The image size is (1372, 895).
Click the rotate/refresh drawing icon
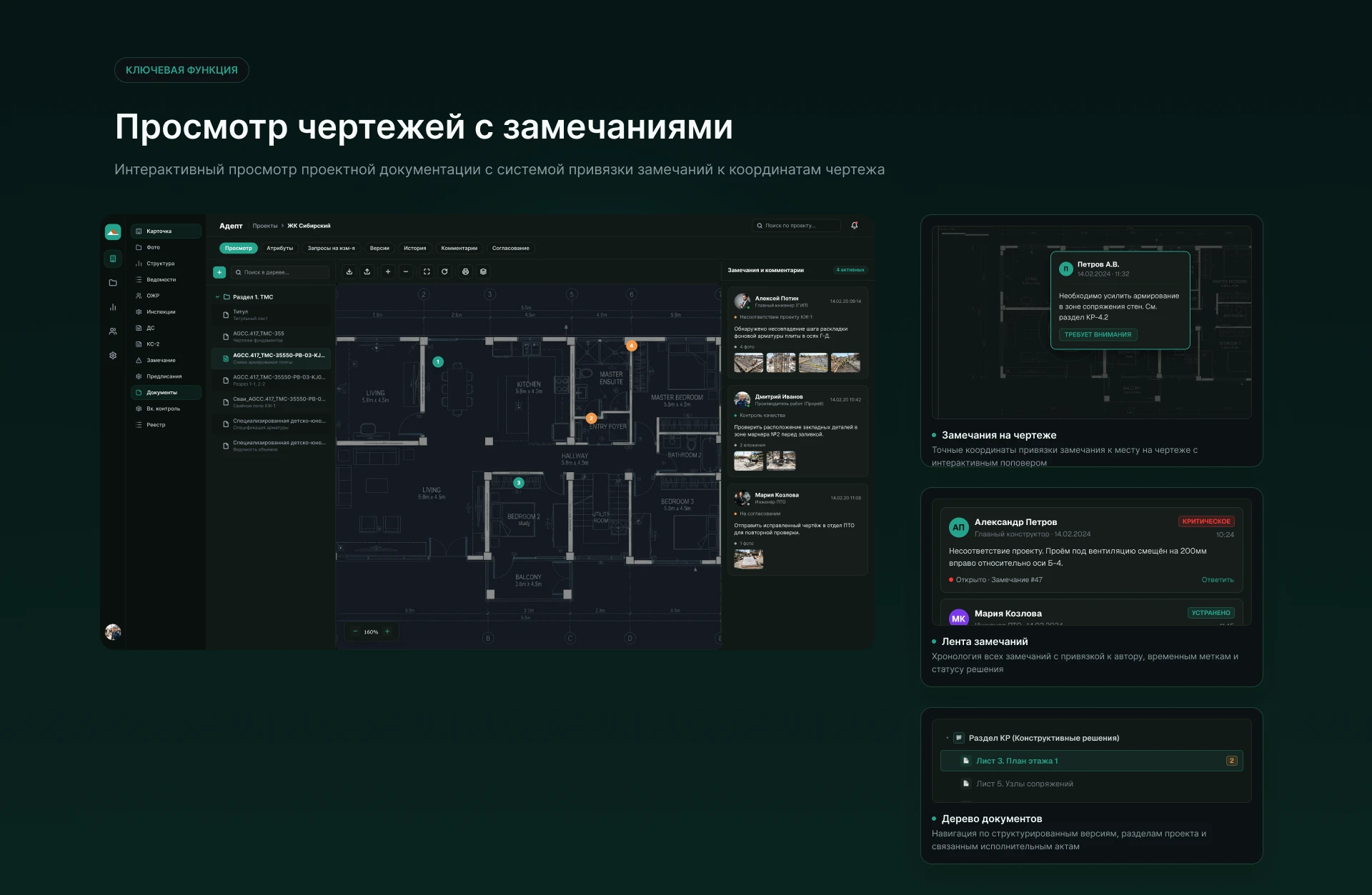[444, 271]
